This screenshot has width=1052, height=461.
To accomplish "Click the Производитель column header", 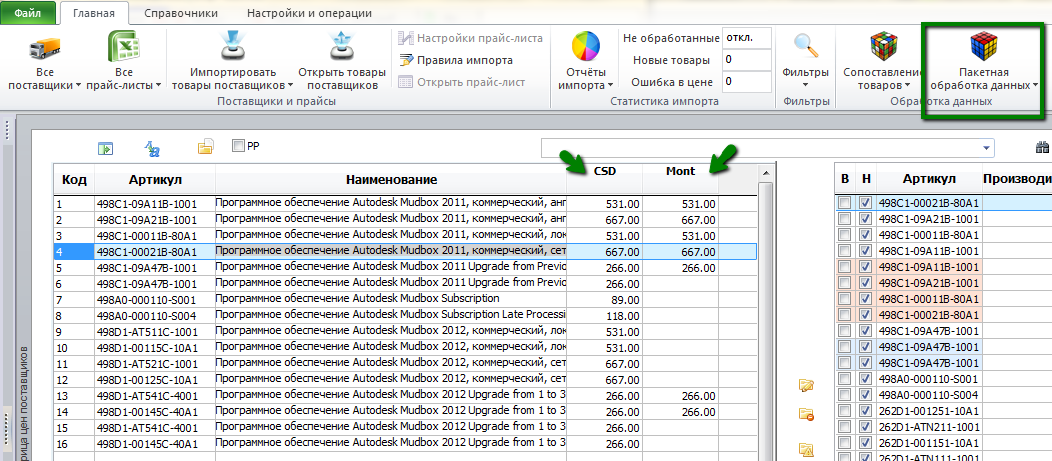I will (1016, 178).
